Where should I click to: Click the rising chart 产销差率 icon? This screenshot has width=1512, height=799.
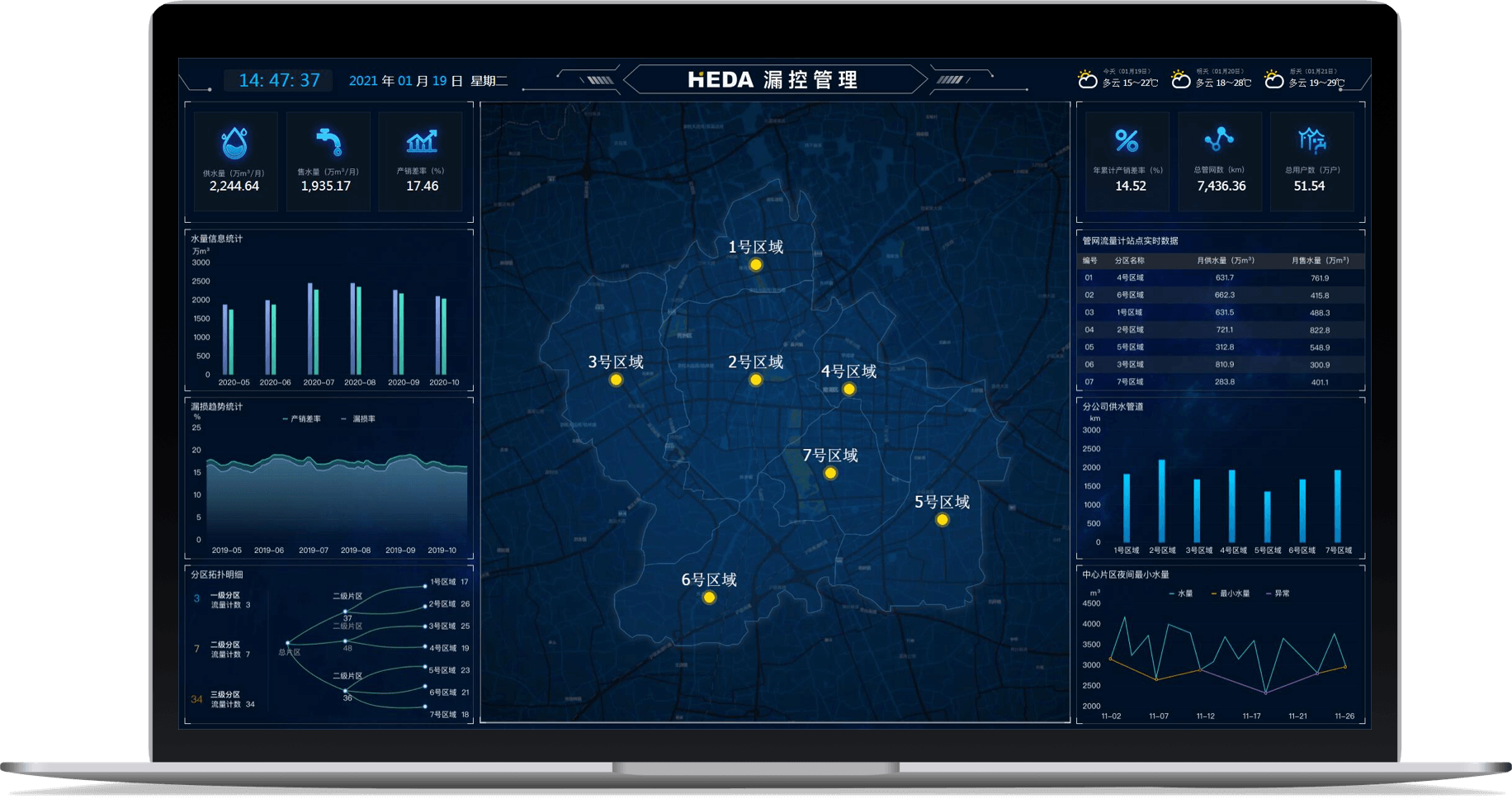click(x=422, y=142)
